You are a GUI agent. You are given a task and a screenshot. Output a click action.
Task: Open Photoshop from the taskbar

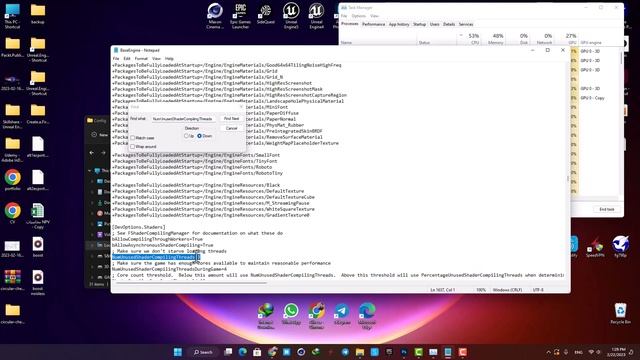pos(404,352)
